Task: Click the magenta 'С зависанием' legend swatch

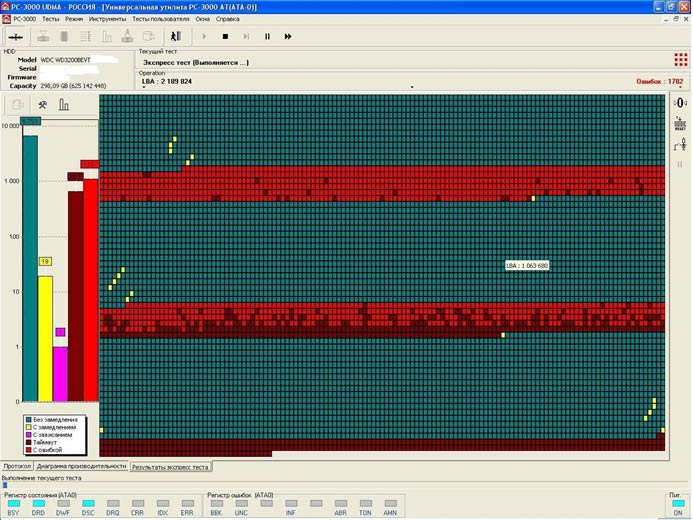Action: click(x=29, y=435)
